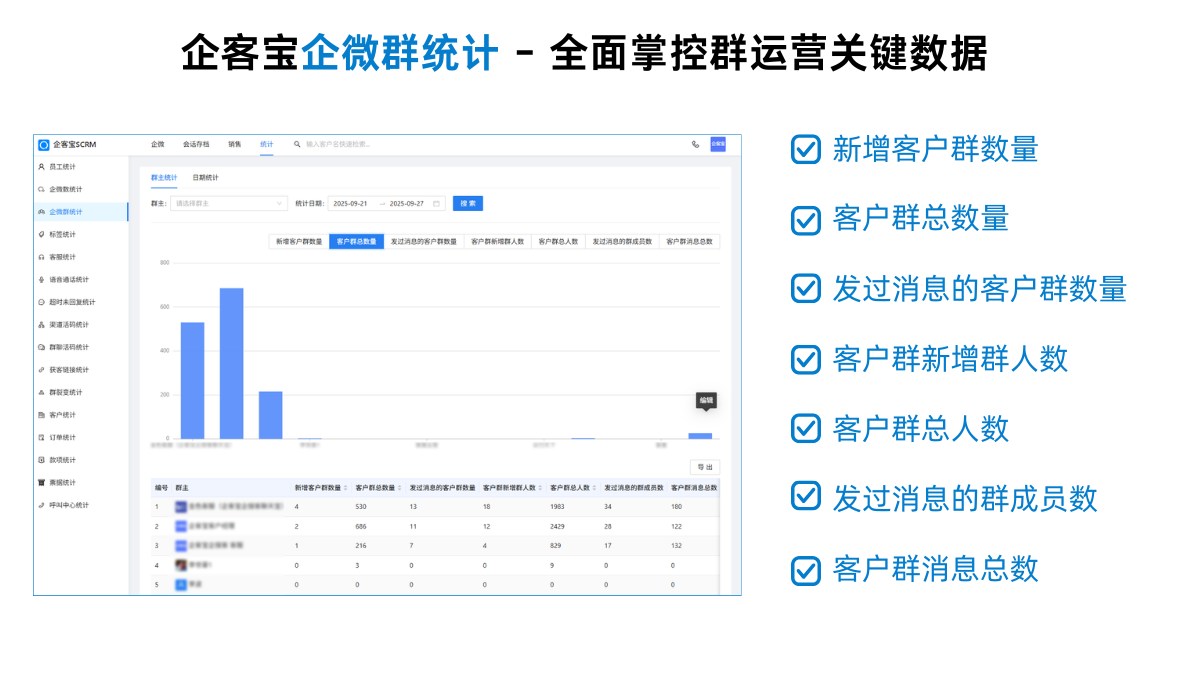Image resolution: width=1200 pixels, height=675 pixels.
Task: Toggle the 新增客户群数量 checkbox on right
Action: coord(806,149)
